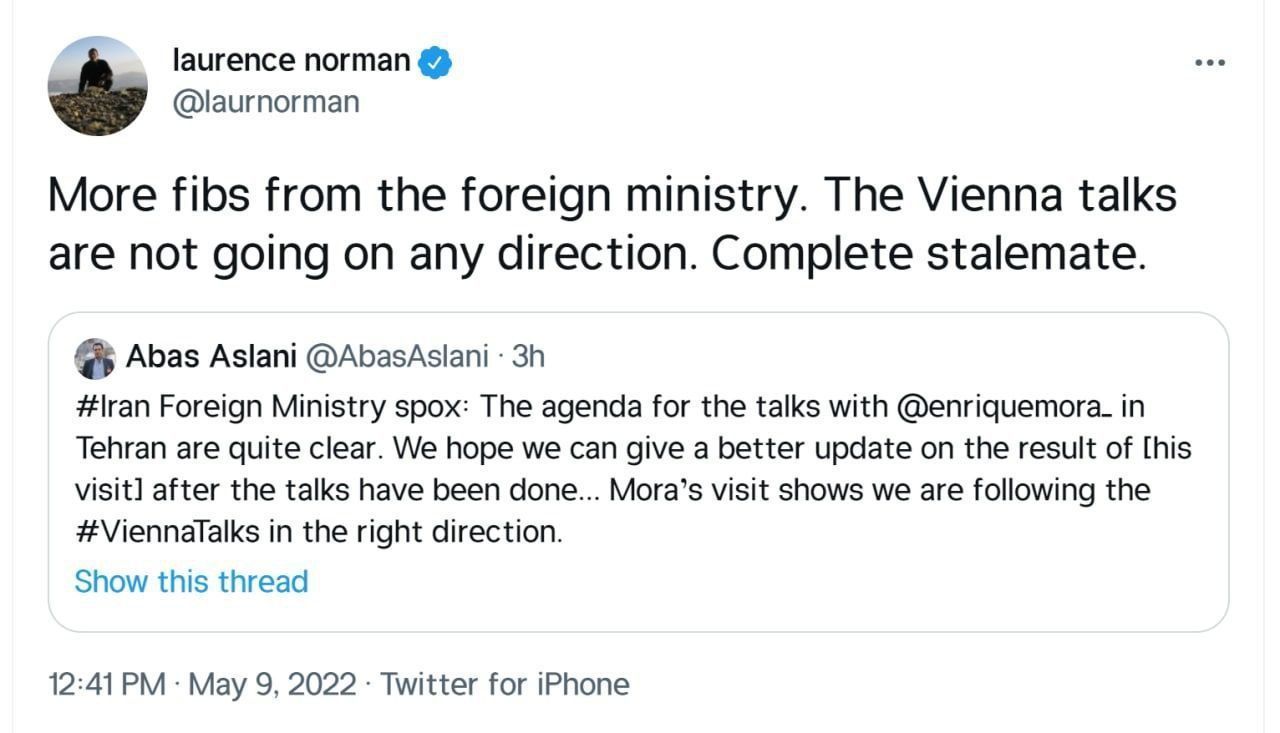This screenshot has height=733, width=1280.
Task: Click the blue verified badge
Action: click(x=435, y=62)
